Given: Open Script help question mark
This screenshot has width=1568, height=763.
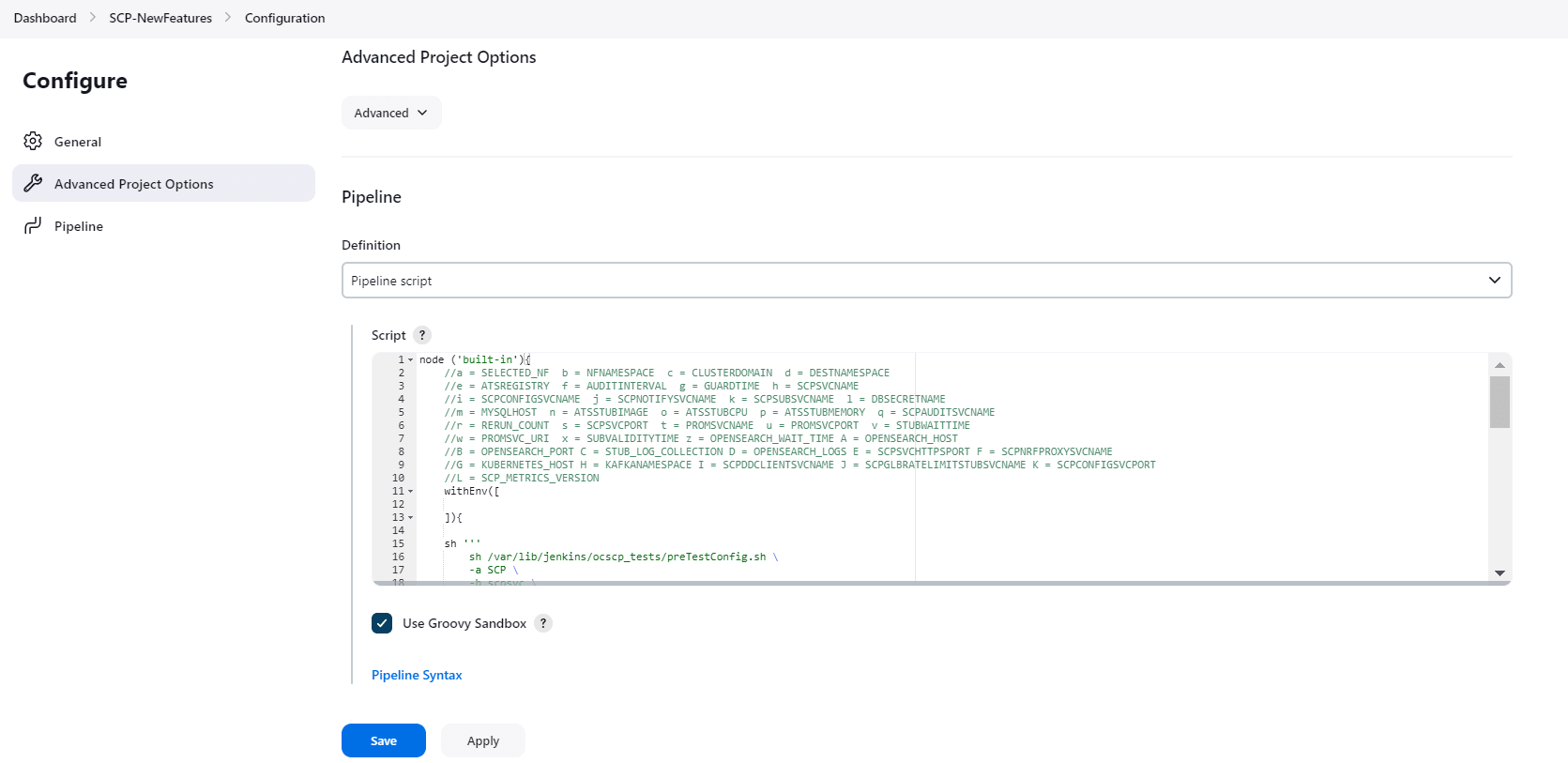Looking at the screenshot, I should tap(422, 335).
